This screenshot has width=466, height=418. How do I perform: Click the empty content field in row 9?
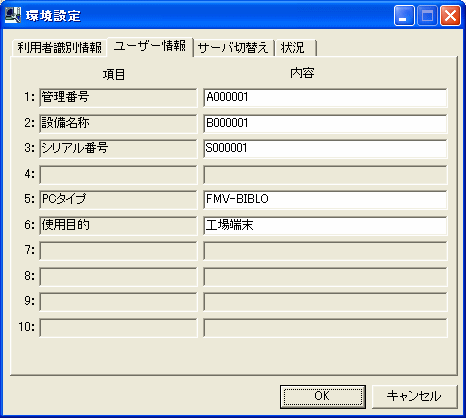(x=325, y=302)
